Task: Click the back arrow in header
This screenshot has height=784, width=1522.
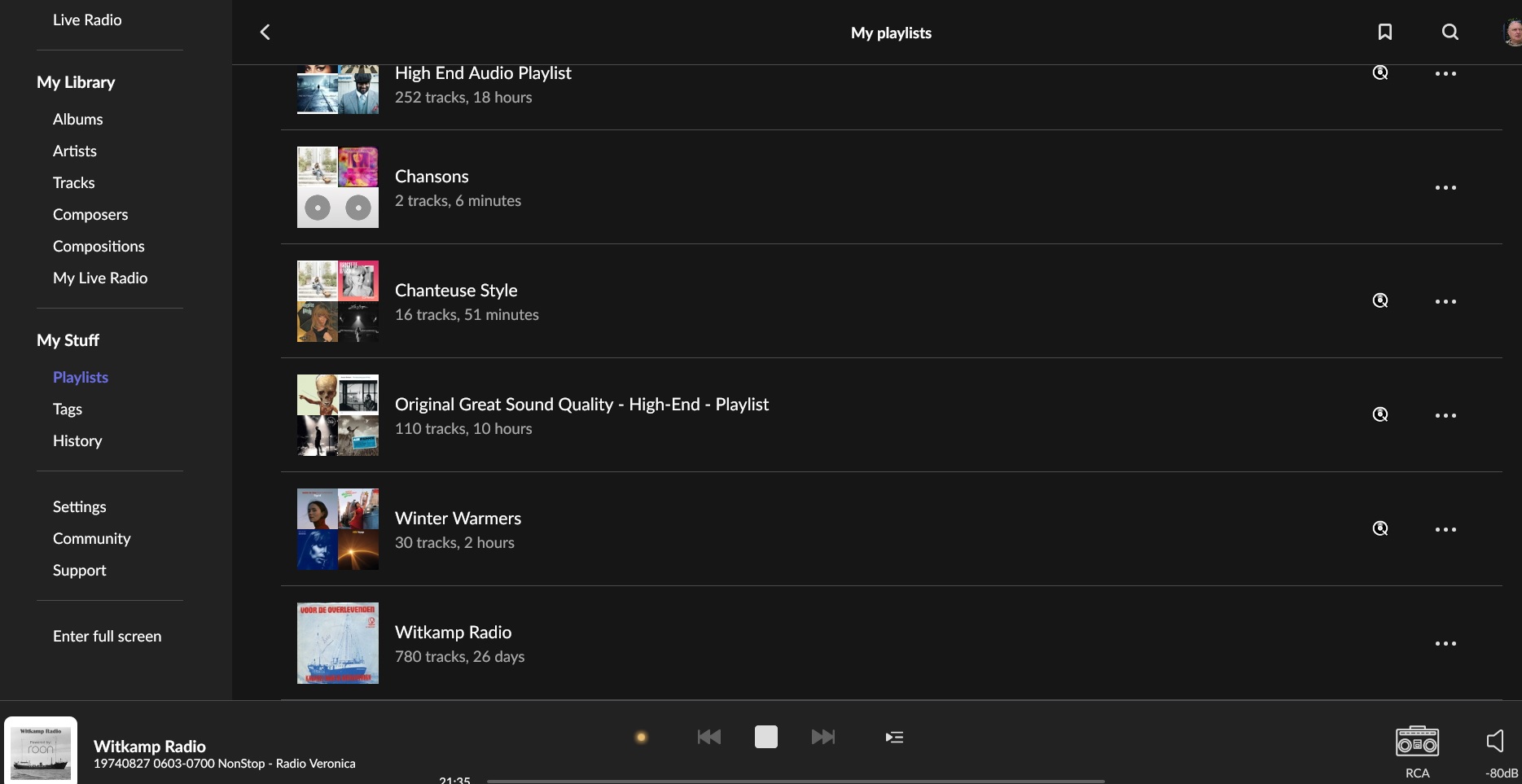Action: (x=265, y=32)
